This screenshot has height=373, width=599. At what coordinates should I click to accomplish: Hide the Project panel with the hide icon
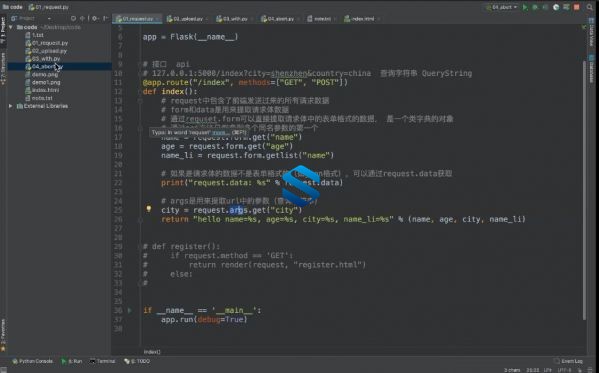pyautogui.click(x=105, y=18)
